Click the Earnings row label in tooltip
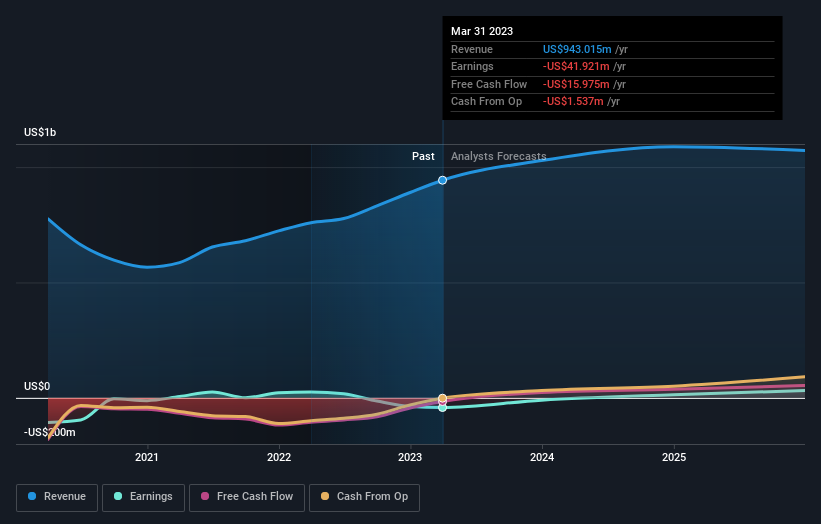The image size is (821, 524). pos(472,66)
